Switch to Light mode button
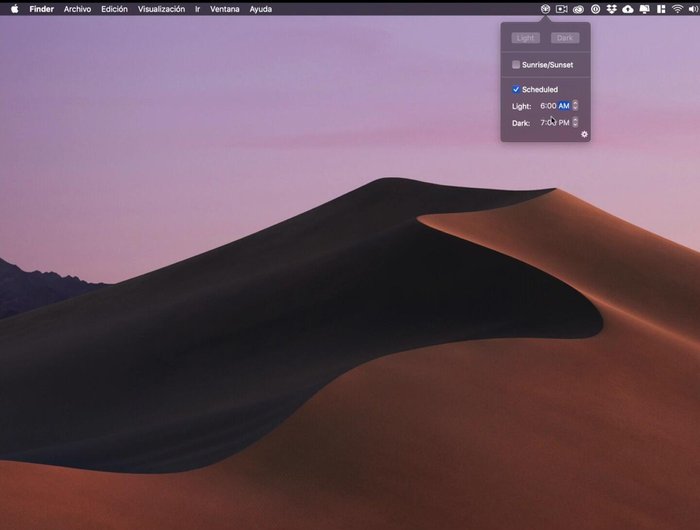The width and height of the screenshot is (700, 530). (x=526, y=38)
